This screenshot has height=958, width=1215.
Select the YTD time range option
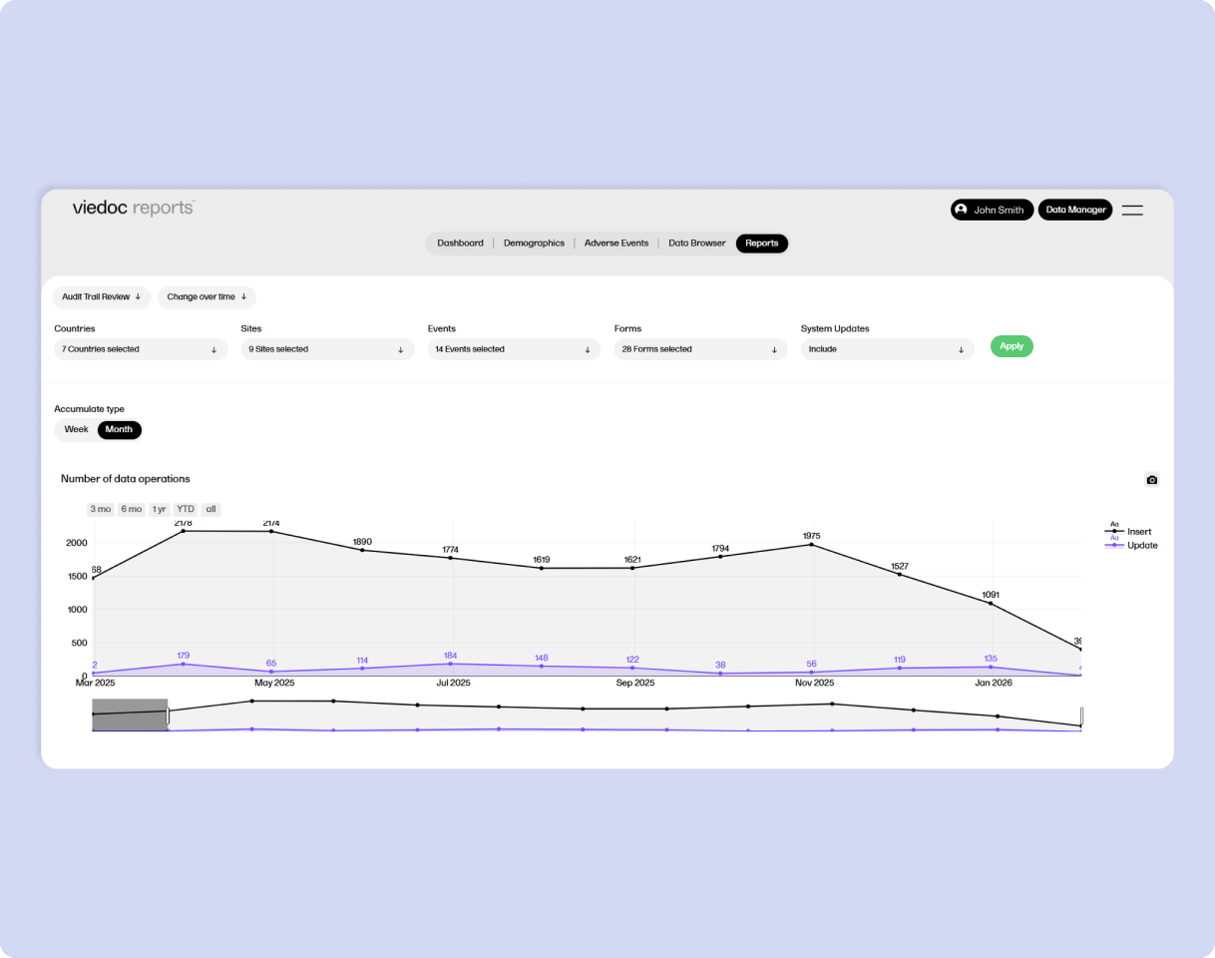pos(185,509)
